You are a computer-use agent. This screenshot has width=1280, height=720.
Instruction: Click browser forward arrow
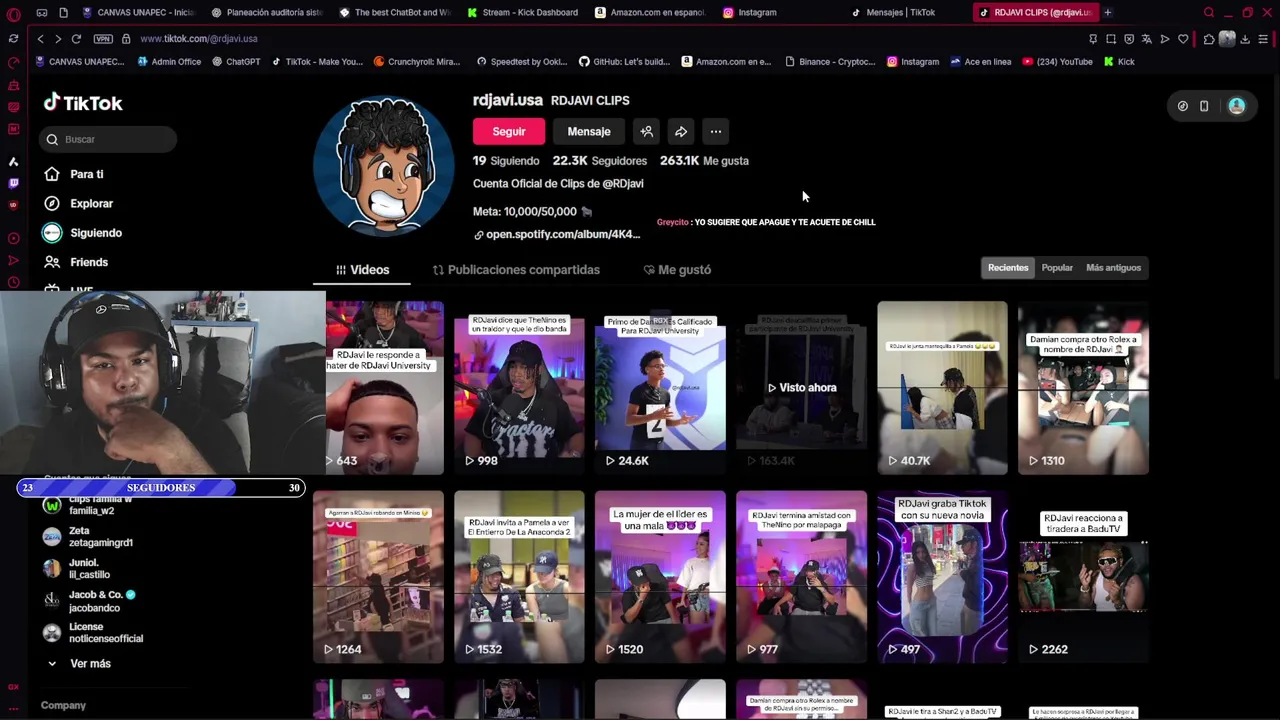[58, 38]
